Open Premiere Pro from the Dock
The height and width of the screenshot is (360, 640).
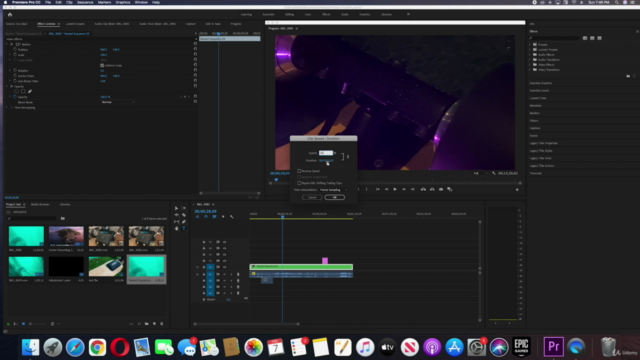(x=553, y=347)
